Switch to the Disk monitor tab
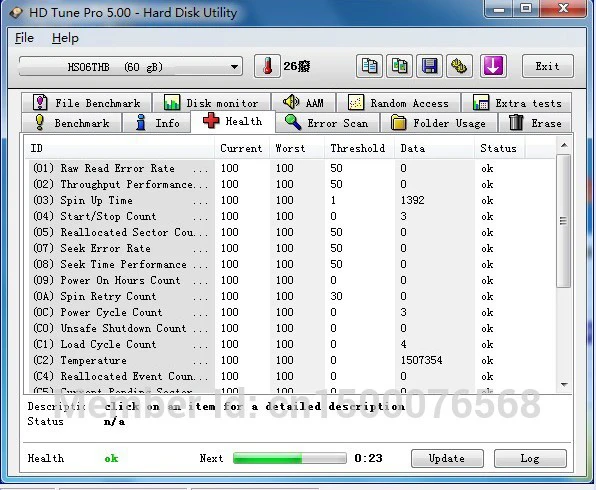Image resolution: width=596 pixels, height=490 pixels. pos(211,103)
